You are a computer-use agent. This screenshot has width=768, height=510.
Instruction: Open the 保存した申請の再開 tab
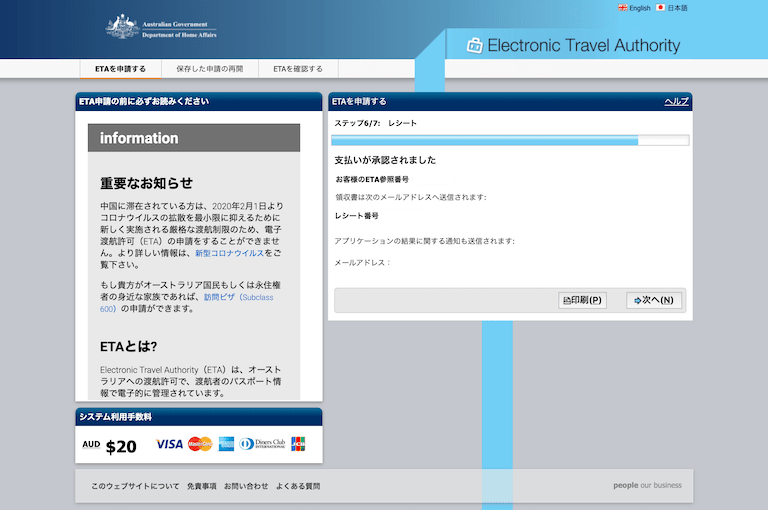[210, 69]
